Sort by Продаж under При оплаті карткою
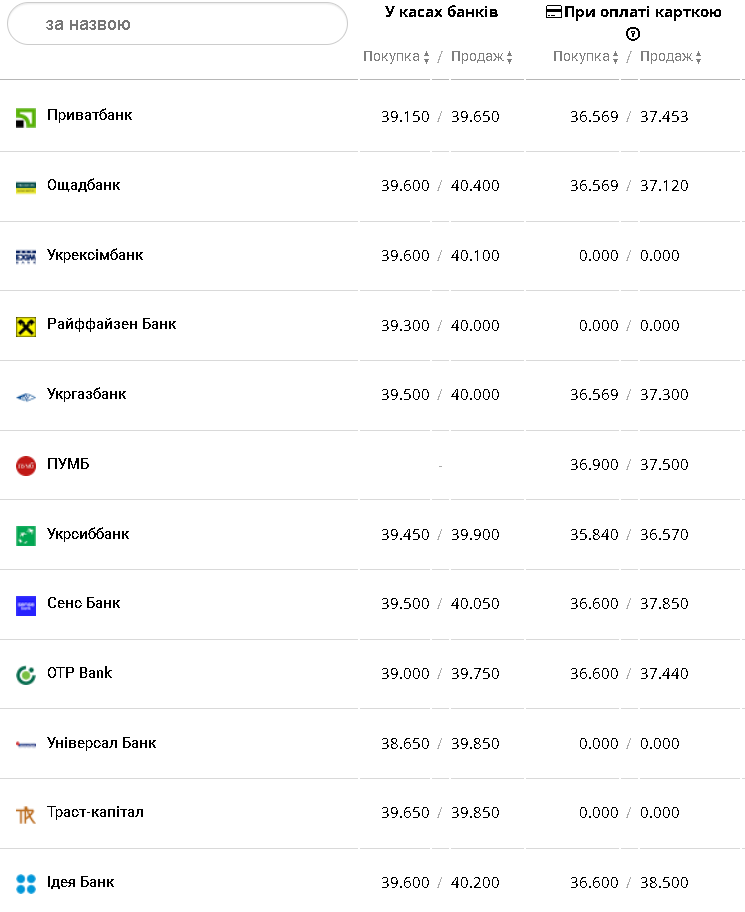 coord(671,57)
